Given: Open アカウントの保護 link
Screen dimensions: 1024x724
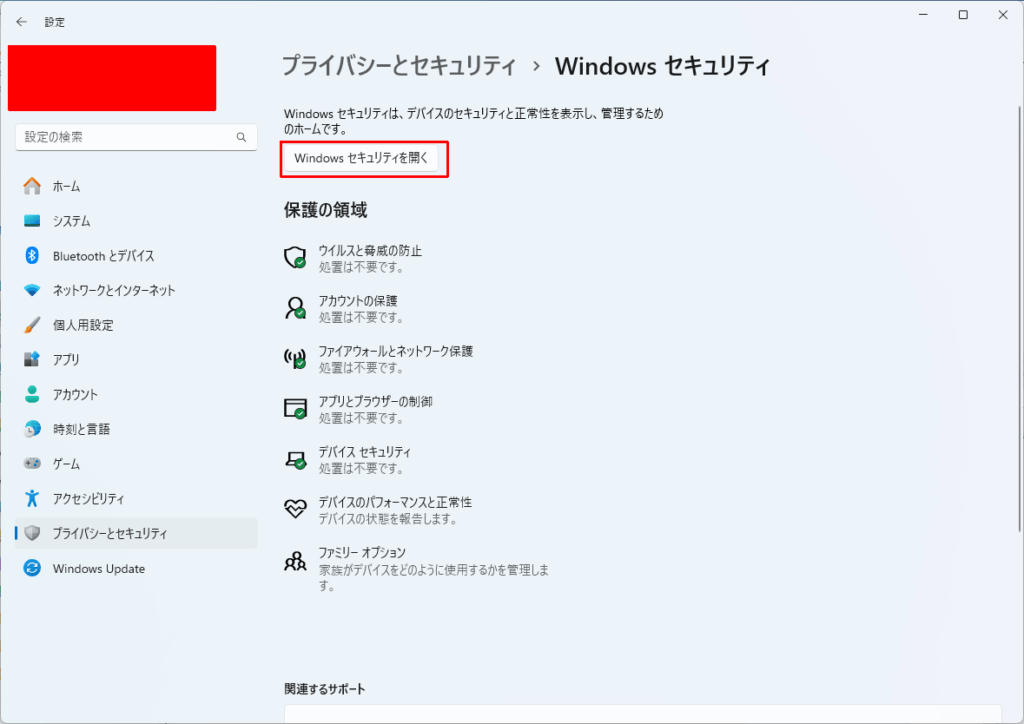Looking at the screenshot, I should pos(357,301).
